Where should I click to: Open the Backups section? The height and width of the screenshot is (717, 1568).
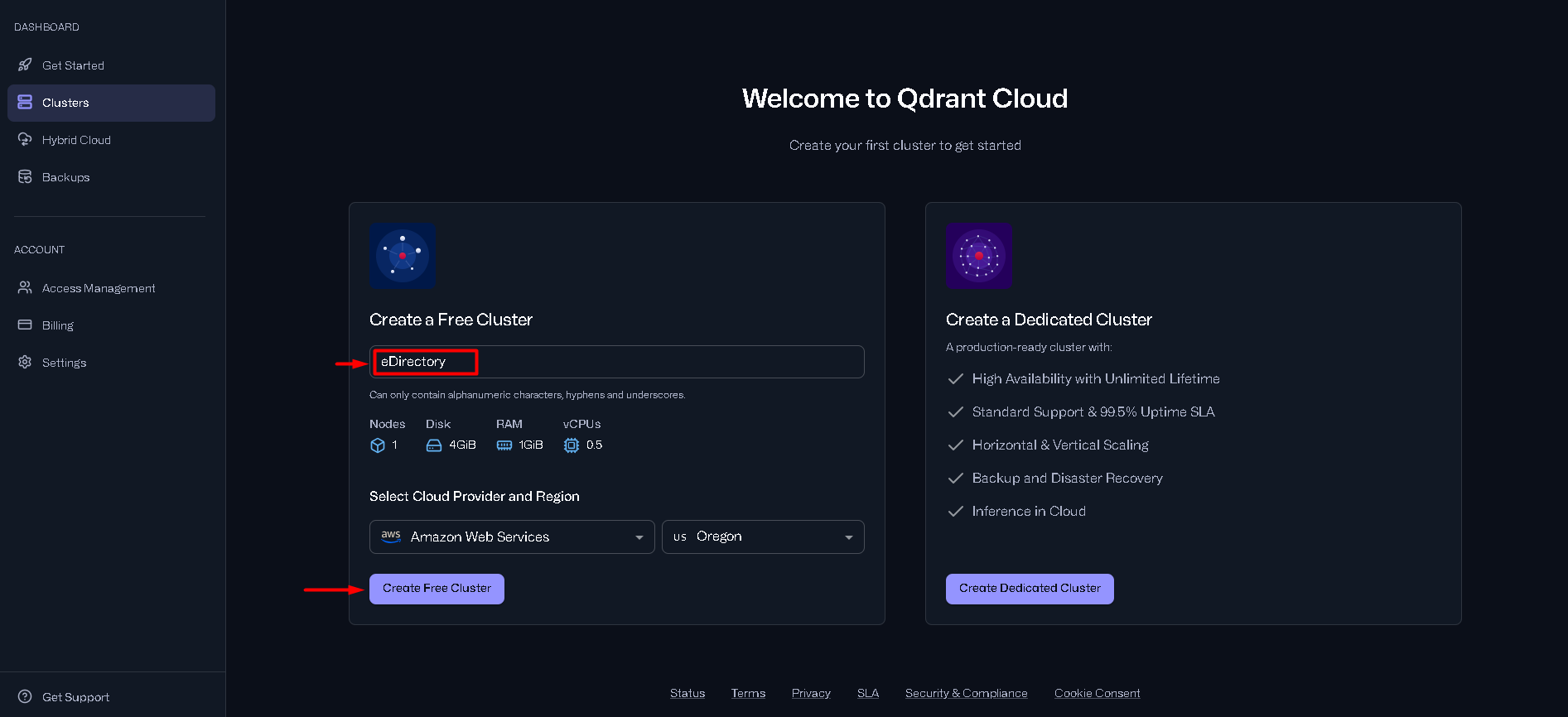tap(111, 177)
